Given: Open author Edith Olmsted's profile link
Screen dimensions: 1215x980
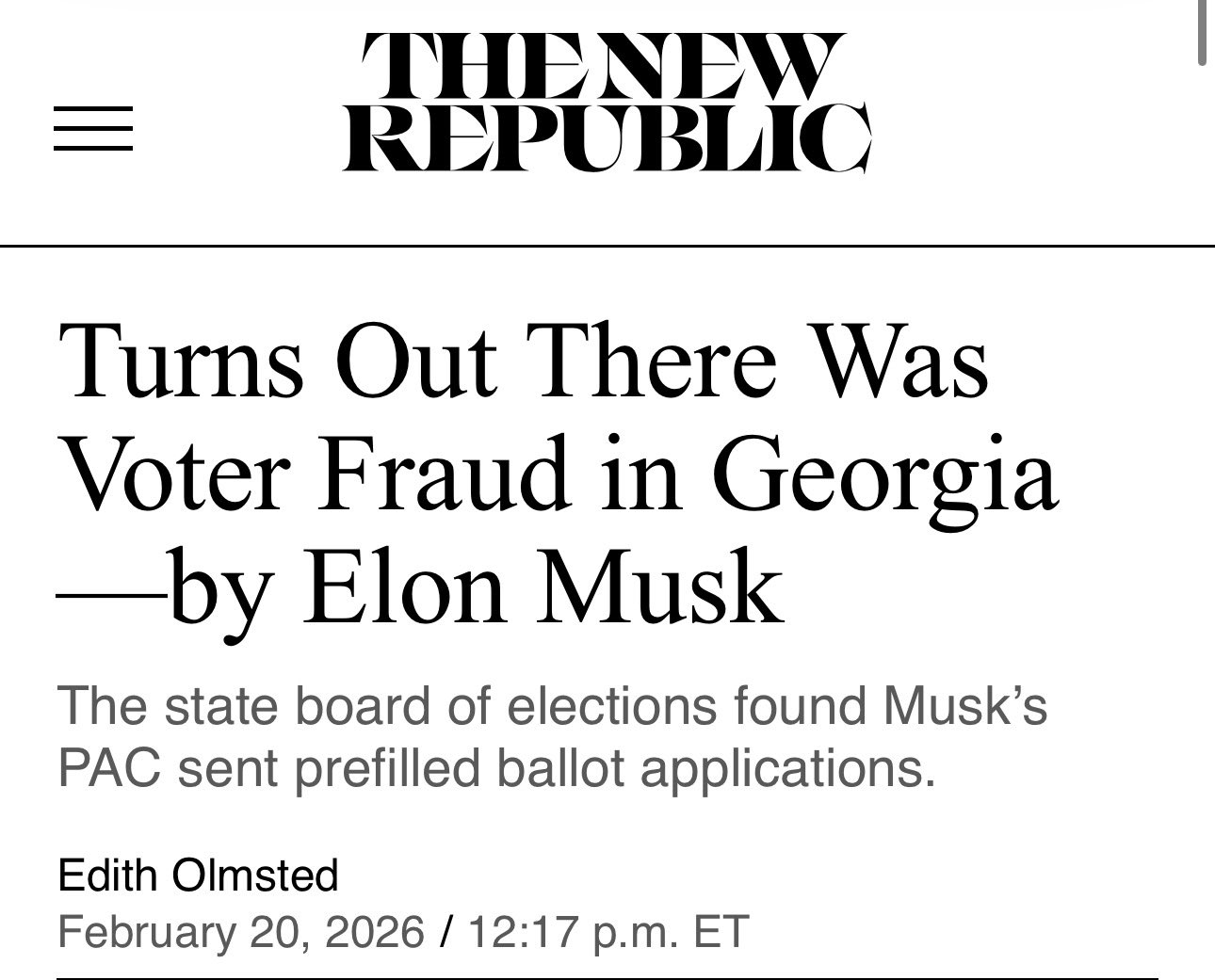Looking at the screenshot, I should coord(198,876).
